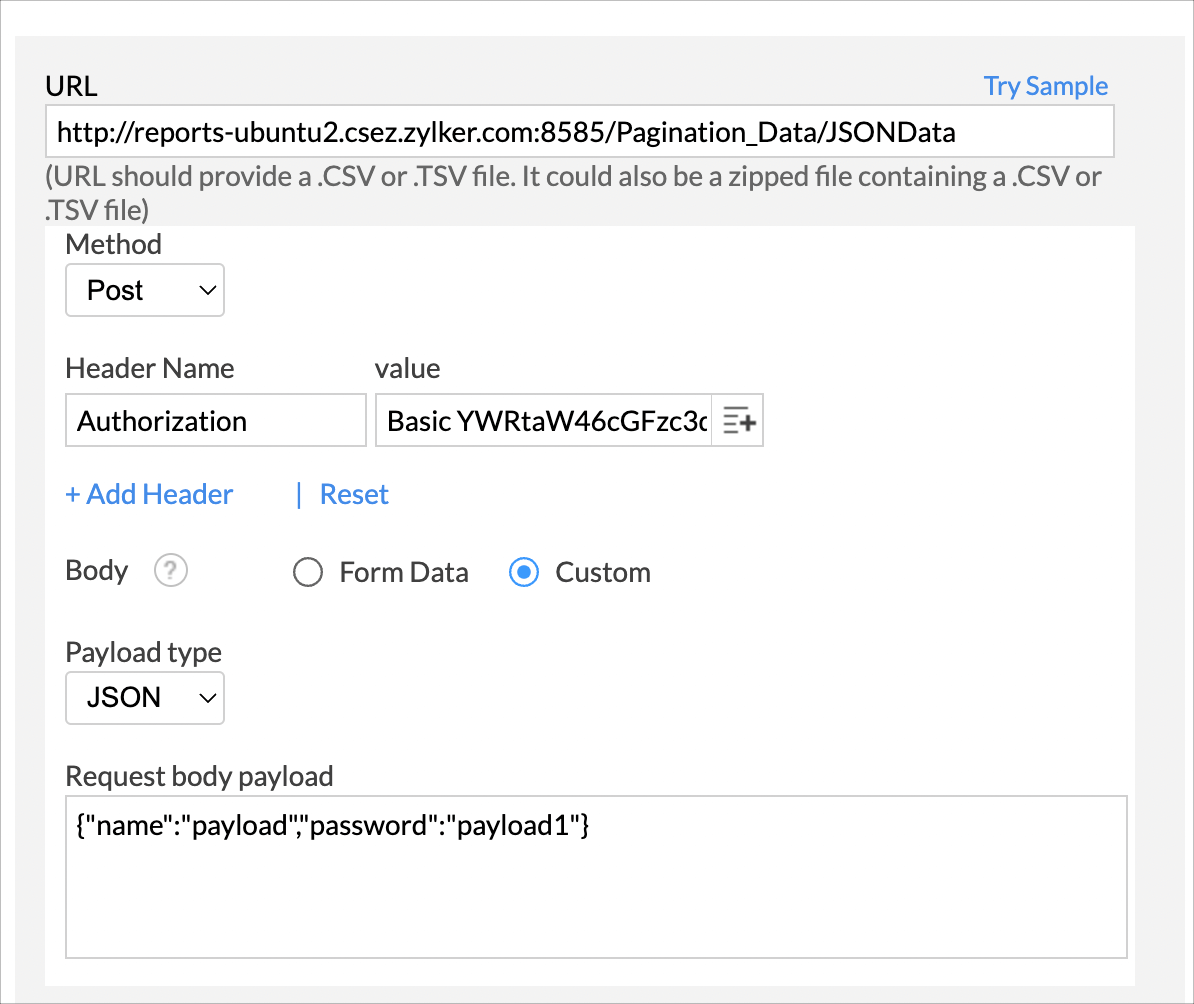Open the Method dropdown showing Post

(145, 291)
